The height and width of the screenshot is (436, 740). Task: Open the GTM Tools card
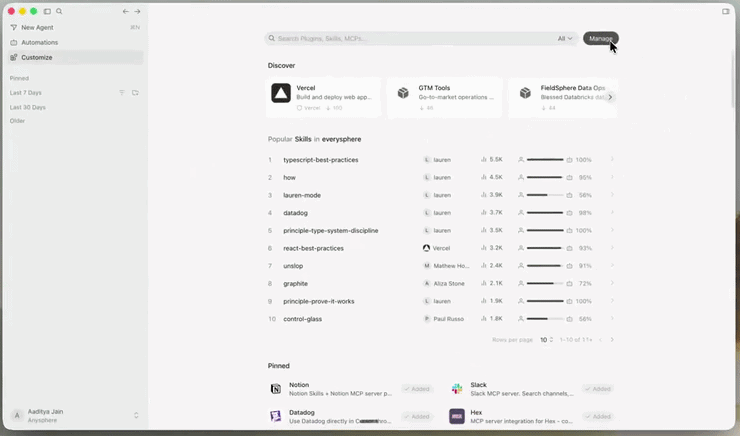click(445, 97)
